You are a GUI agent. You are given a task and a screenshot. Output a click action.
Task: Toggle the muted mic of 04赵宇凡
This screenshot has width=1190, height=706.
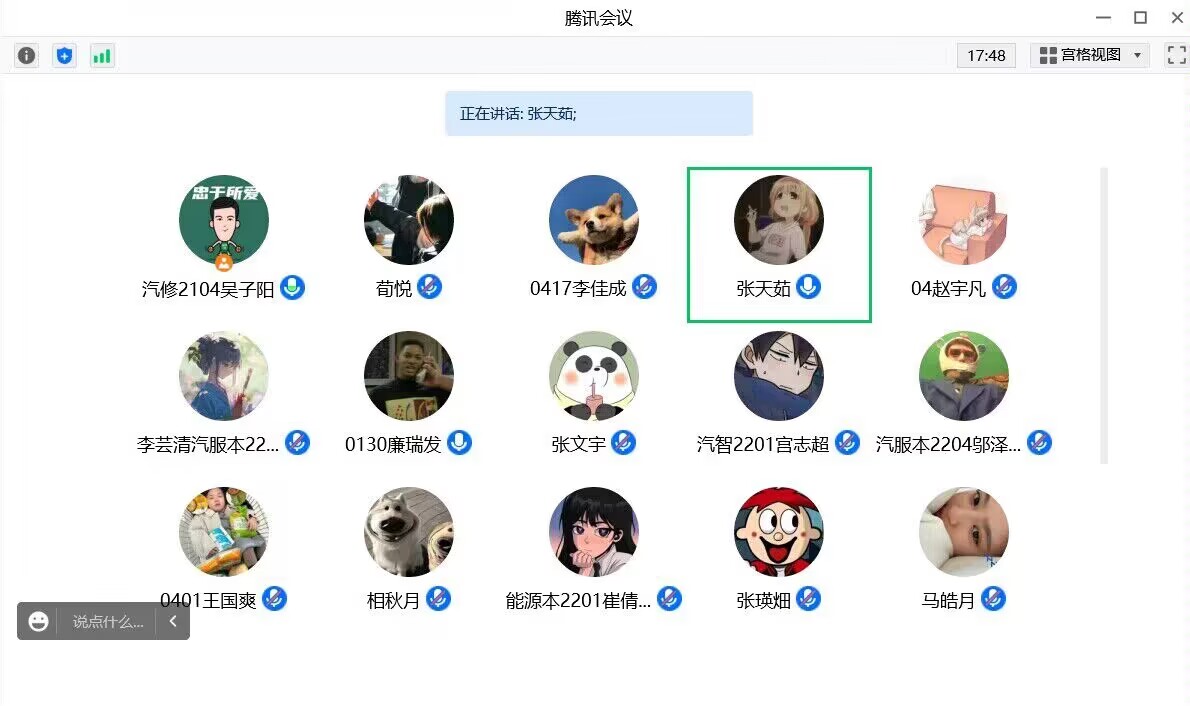point(1004,287)
